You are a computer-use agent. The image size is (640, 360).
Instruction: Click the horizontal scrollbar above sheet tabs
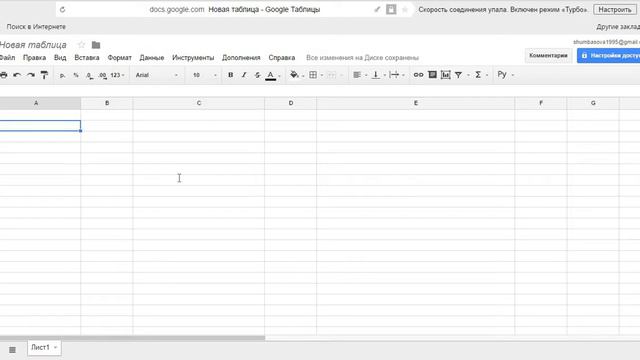(x=132, y=338)
